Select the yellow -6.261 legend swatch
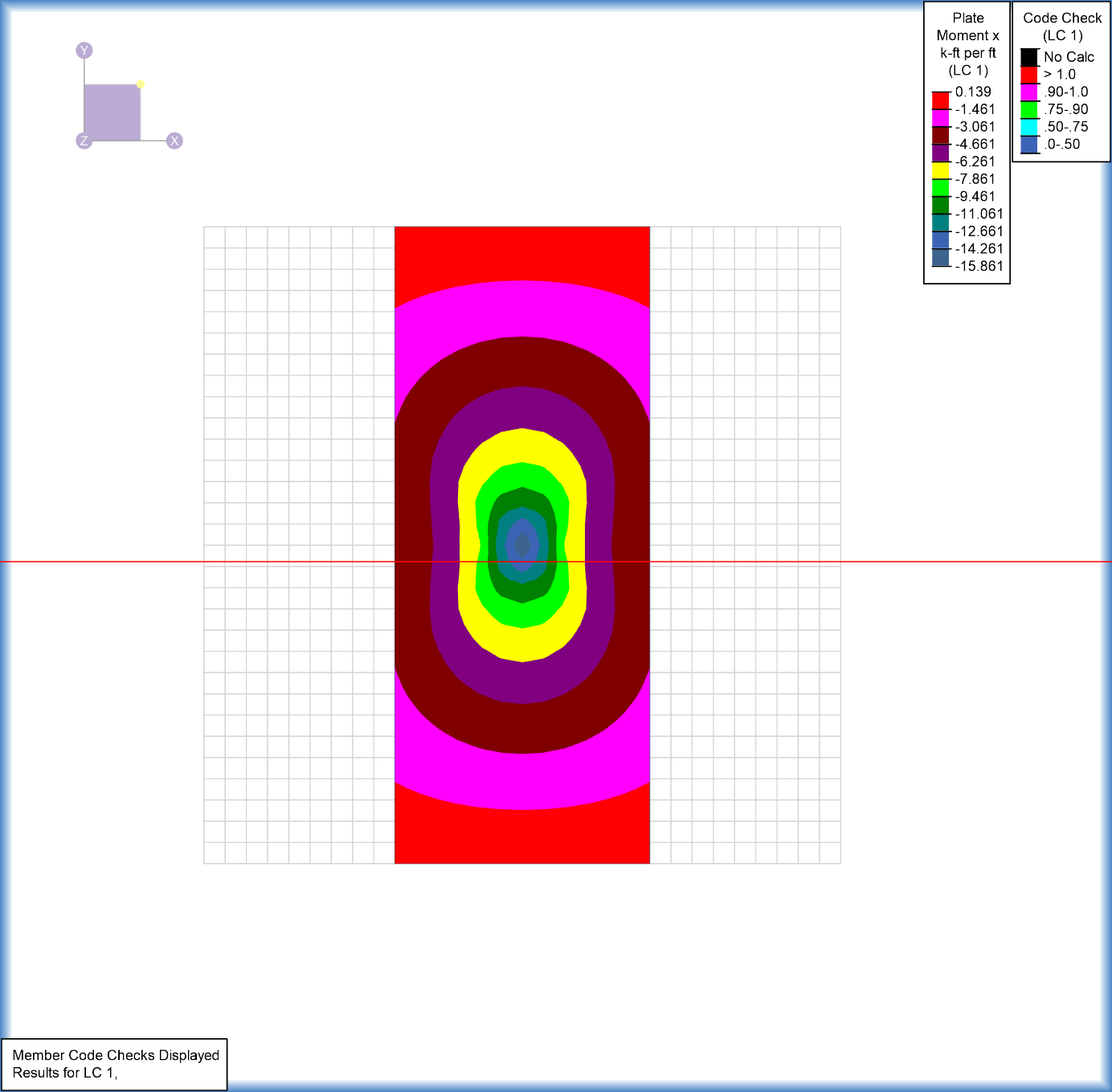1112x1092 pixels. (940, 170)
